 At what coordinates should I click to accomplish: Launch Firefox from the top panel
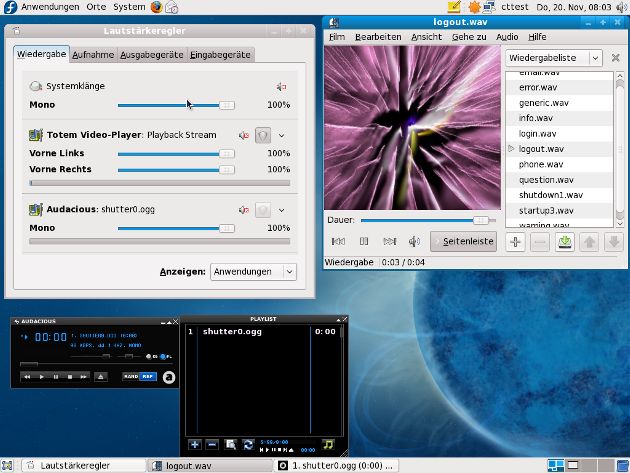(x=156, y=7)
